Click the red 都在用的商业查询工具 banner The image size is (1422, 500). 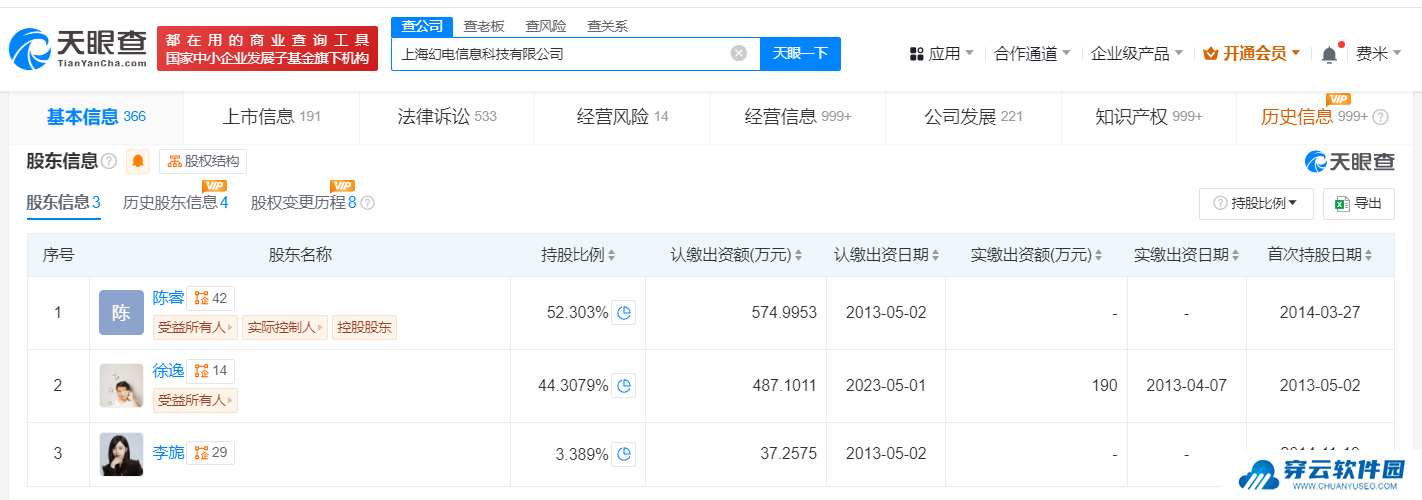[266, 49]
